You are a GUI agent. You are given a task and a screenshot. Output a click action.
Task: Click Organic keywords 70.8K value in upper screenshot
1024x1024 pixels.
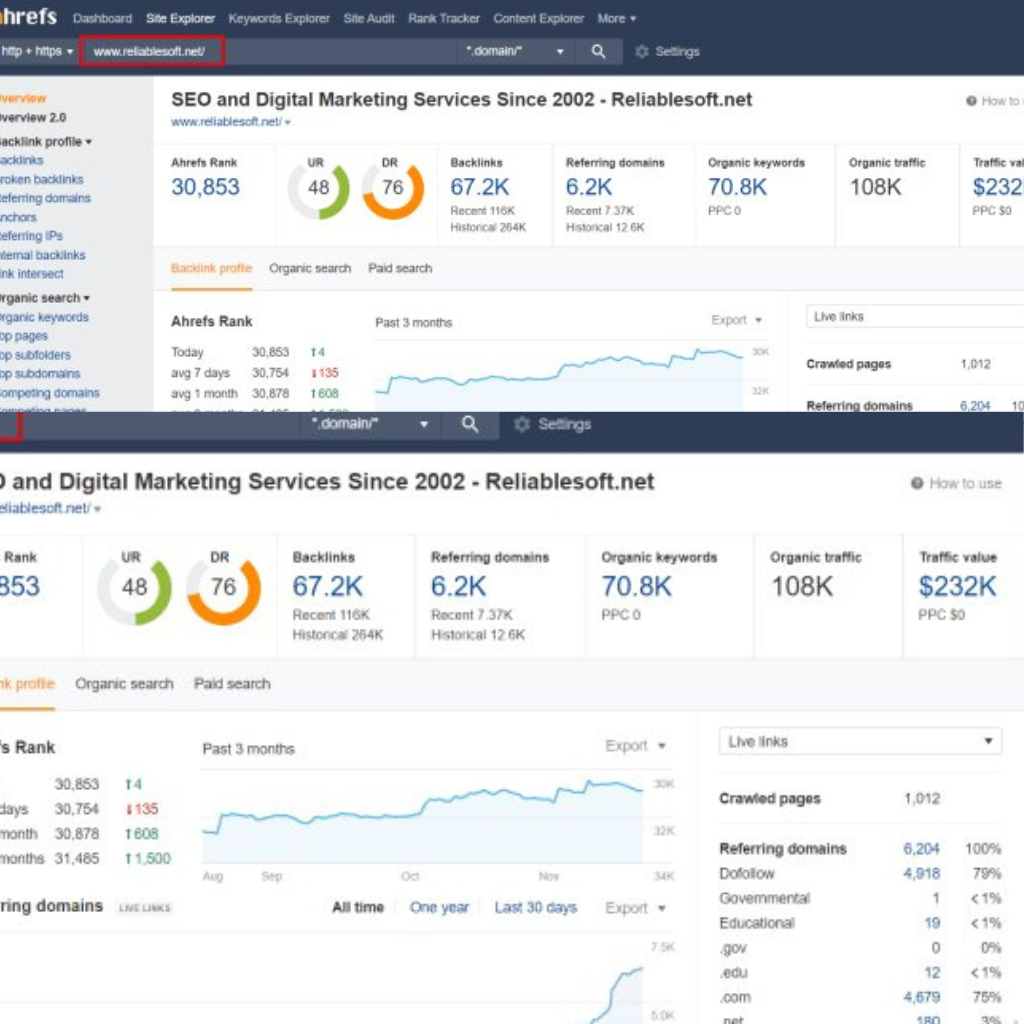coord(737,187)
